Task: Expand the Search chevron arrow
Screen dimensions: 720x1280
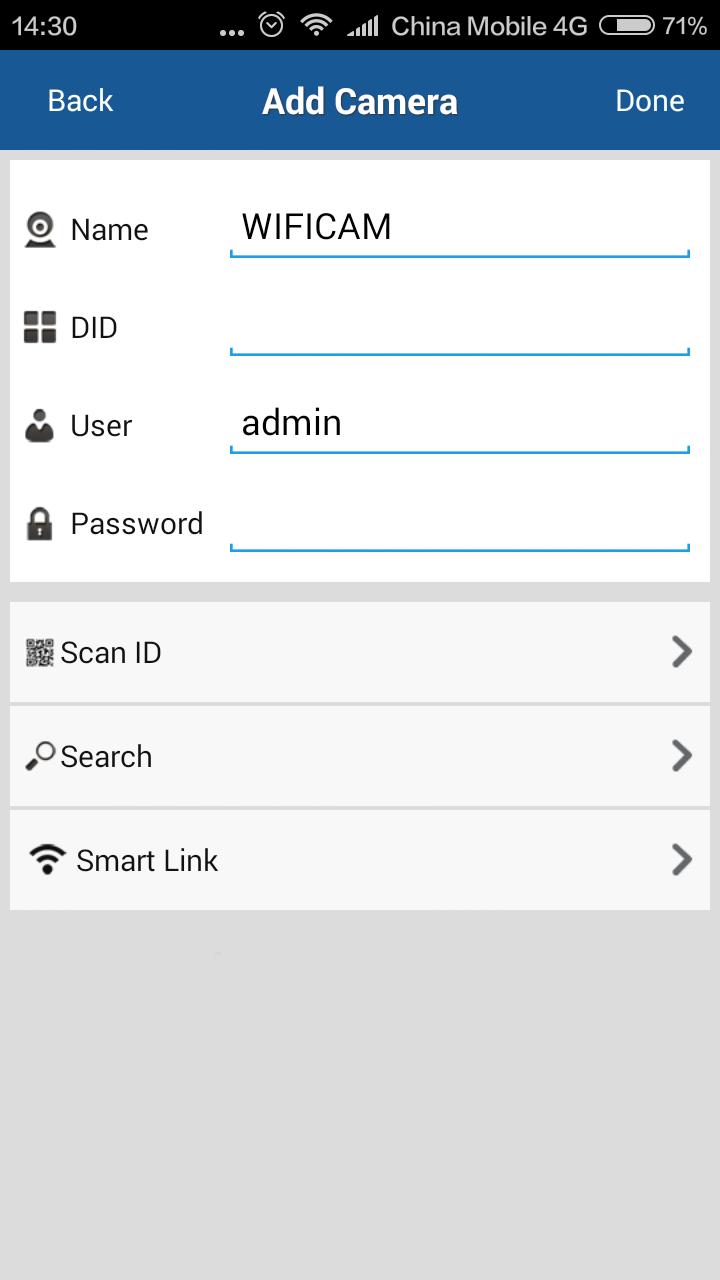Action: coord(682,756)
